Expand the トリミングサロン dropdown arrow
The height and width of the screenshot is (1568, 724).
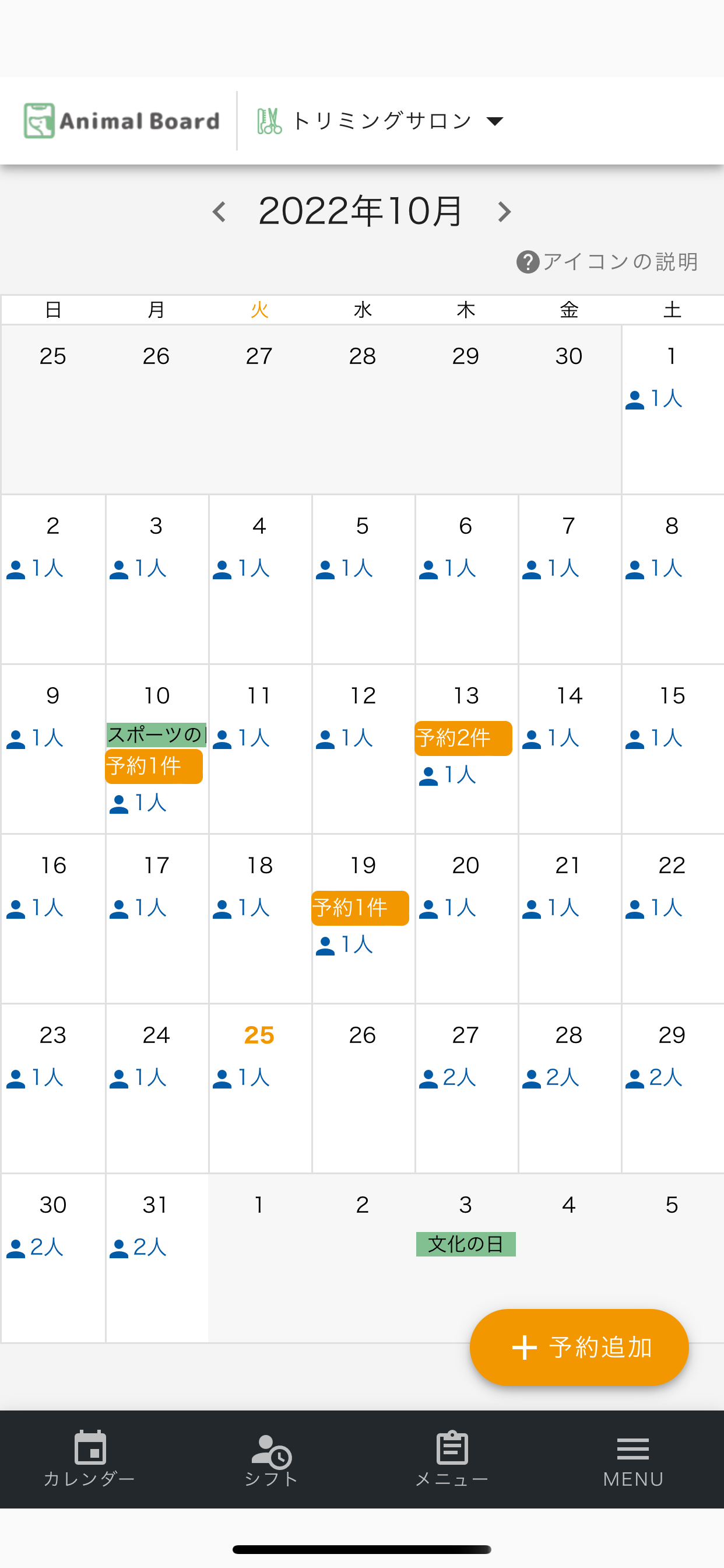tap(495, 121)
